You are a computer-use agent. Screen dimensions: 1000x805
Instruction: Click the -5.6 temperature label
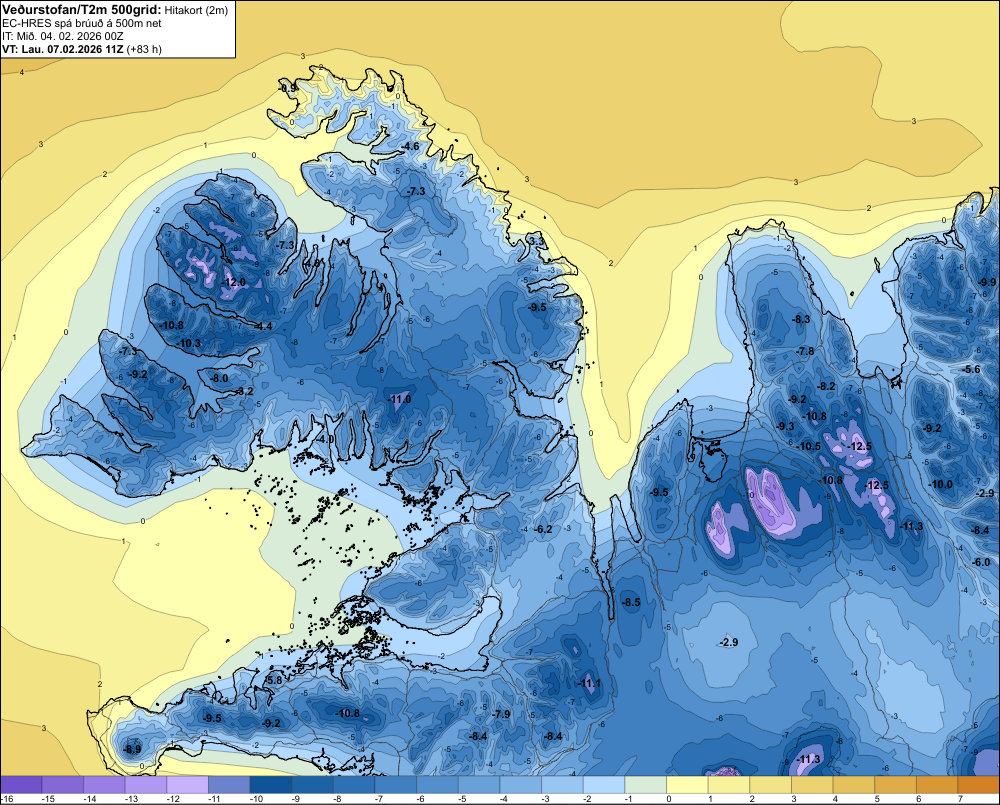click(x=971, y=369)
